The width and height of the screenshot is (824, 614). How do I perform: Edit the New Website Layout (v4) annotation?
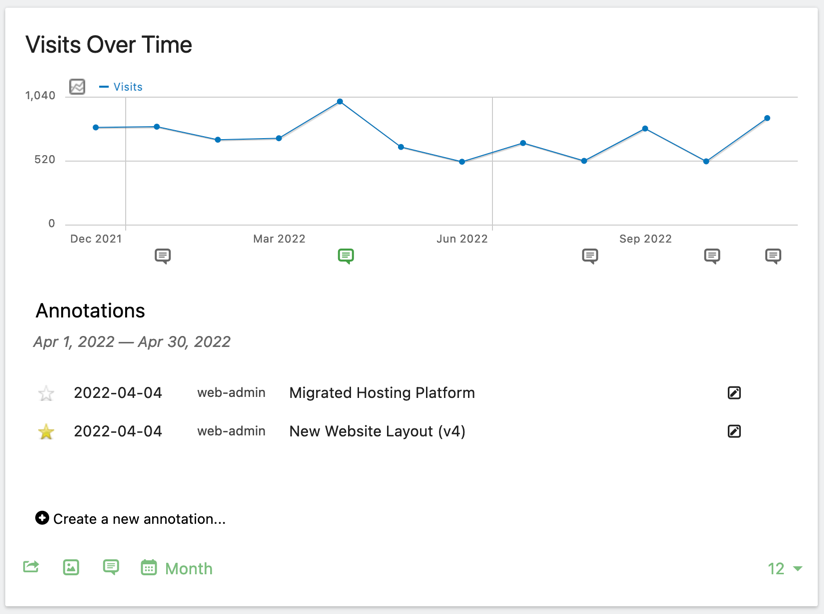[x=734, y=432]
